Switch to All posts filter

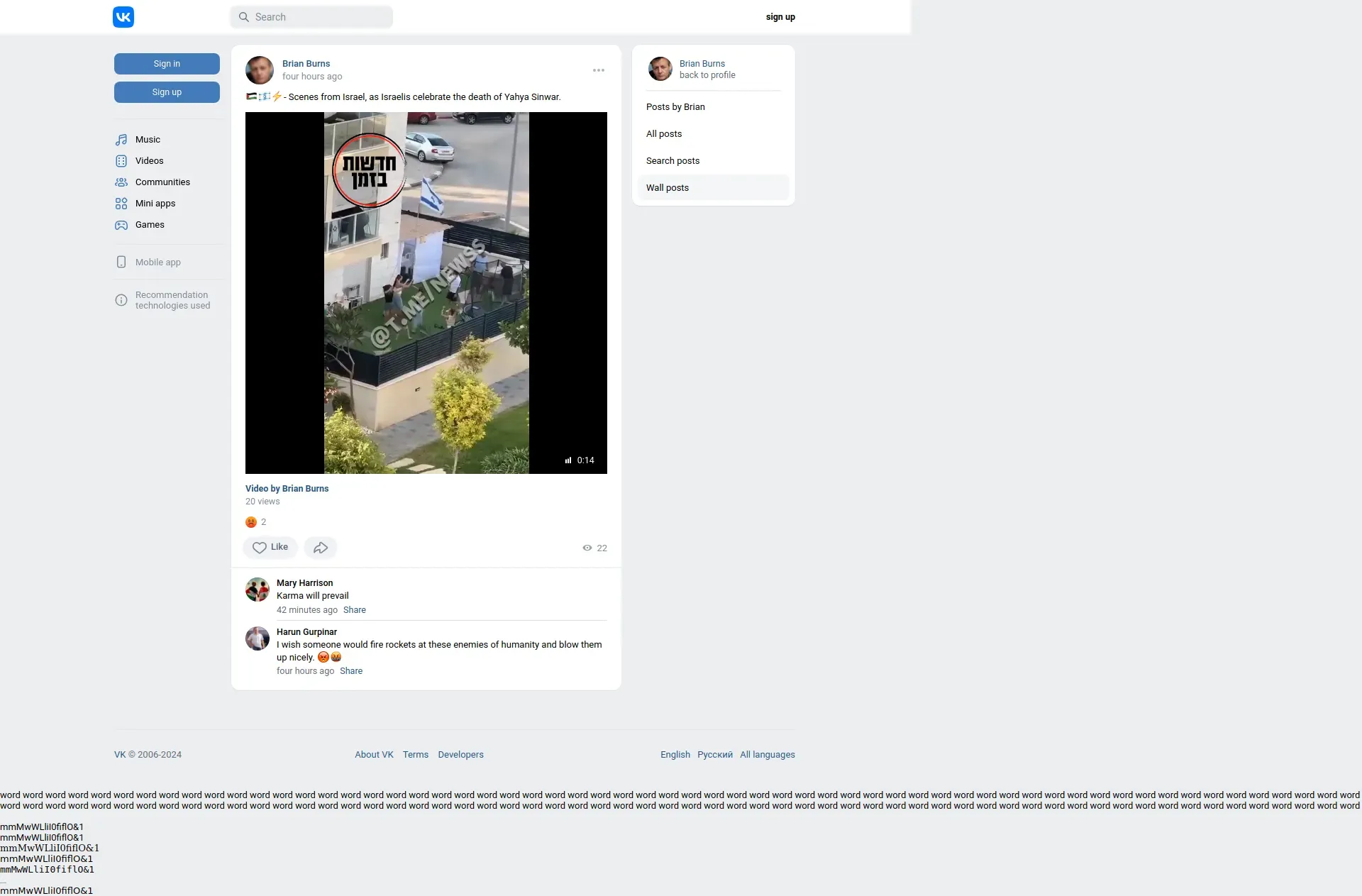click(x=664, y=134)
